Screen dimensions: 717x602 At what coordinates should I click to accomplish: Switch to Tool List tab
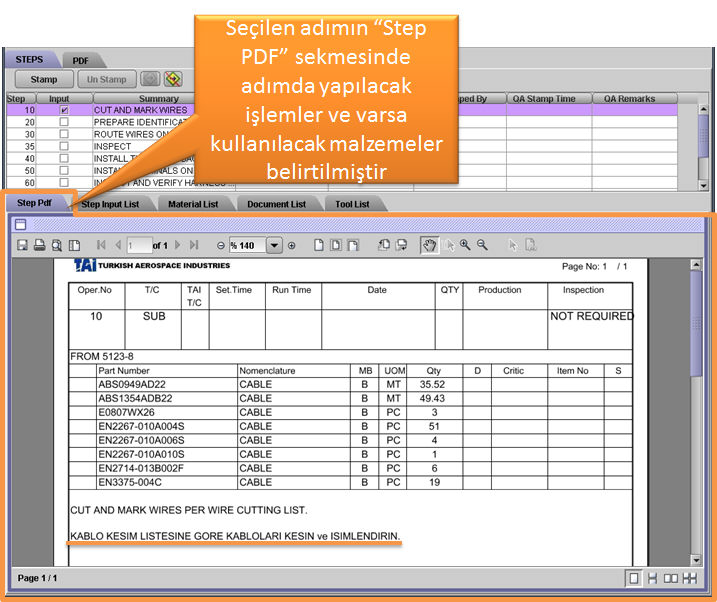click(x=352, y=204)
